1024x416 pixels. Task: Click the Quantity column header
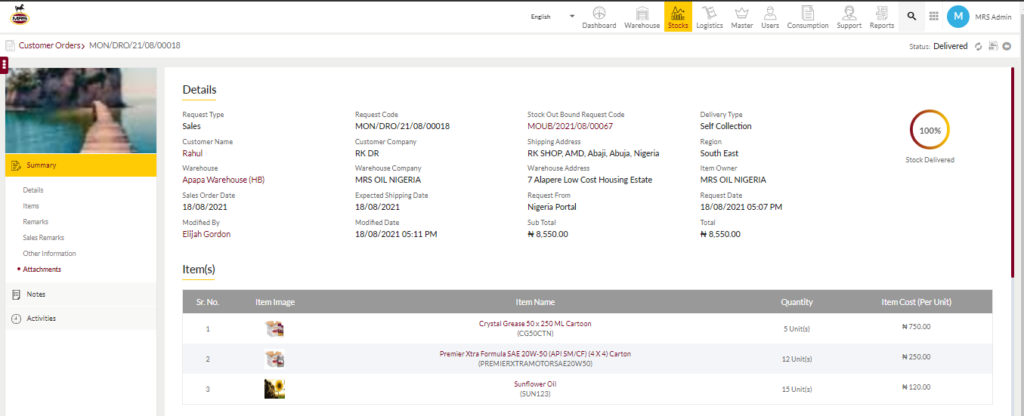[x=797, y=302]
